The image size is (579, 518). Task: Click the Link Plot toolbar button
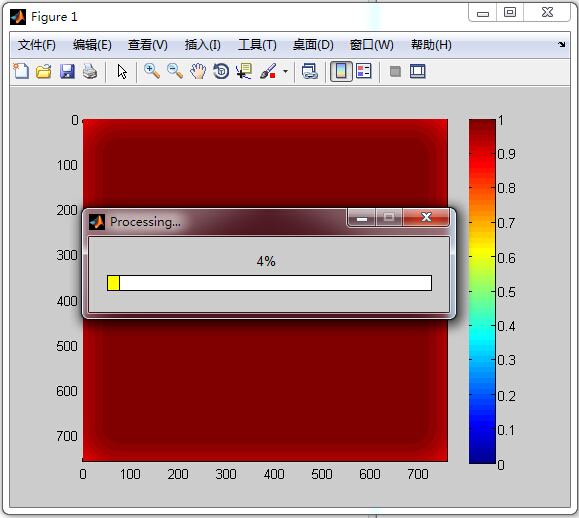pyautogui.click(x=309, y=71)
